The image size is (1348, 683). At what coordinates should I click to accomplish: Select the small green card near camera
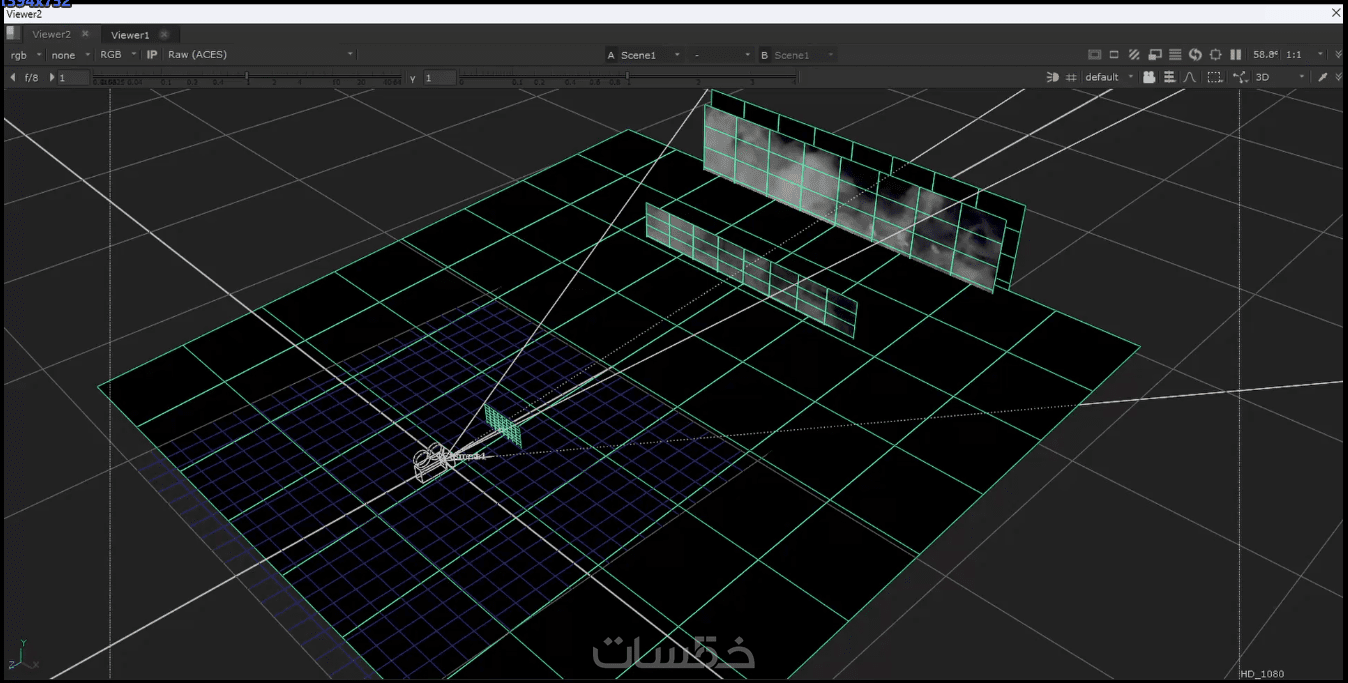[x=503, y=426]
